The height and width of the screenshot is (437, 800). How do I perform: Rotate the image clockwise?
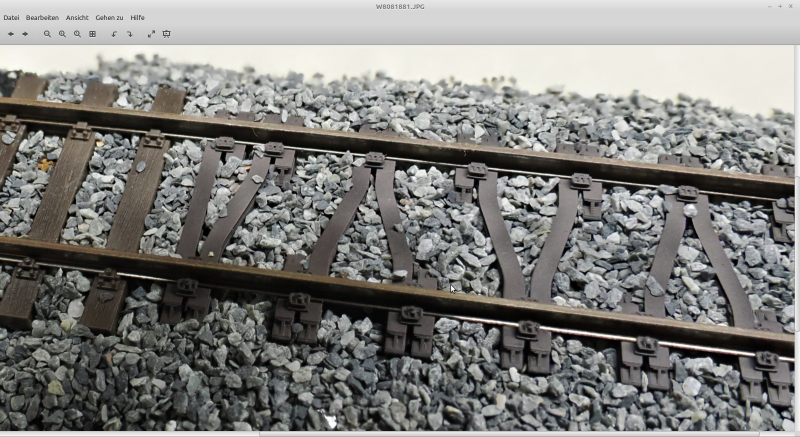130,34
